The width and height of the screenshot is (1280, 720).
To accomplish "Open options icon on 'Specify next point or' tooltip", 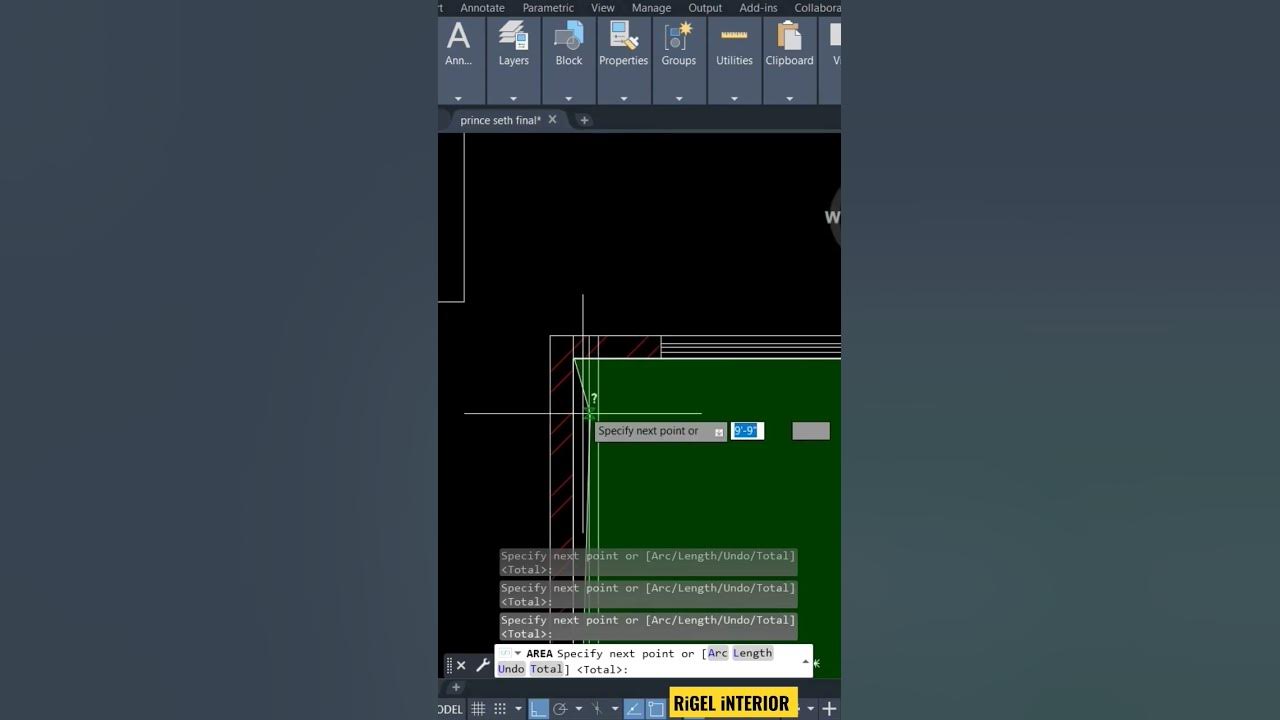I will pyautogui.click(x=718, y=432).
